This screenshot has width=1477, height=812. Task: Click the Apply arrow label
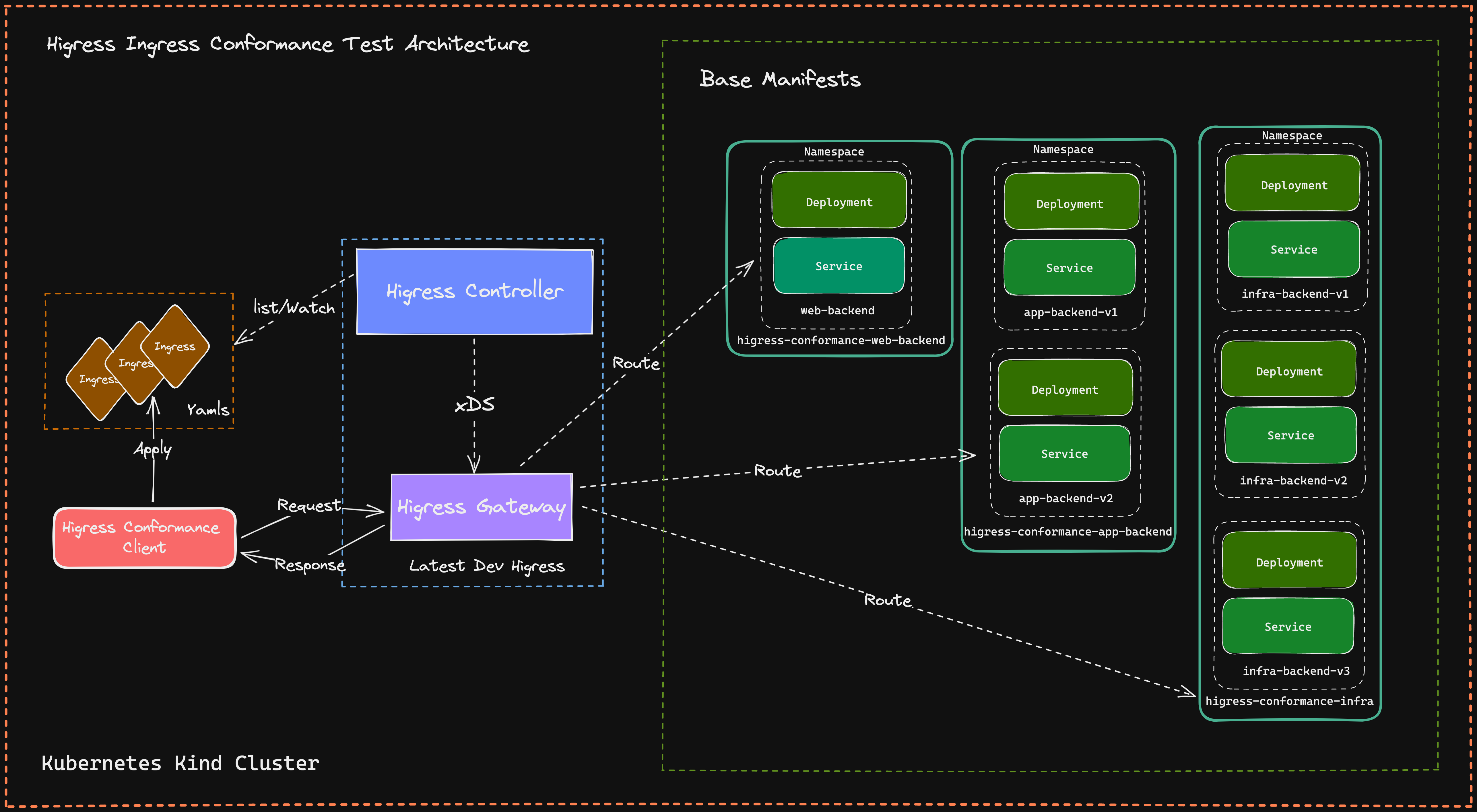(152, 449)
